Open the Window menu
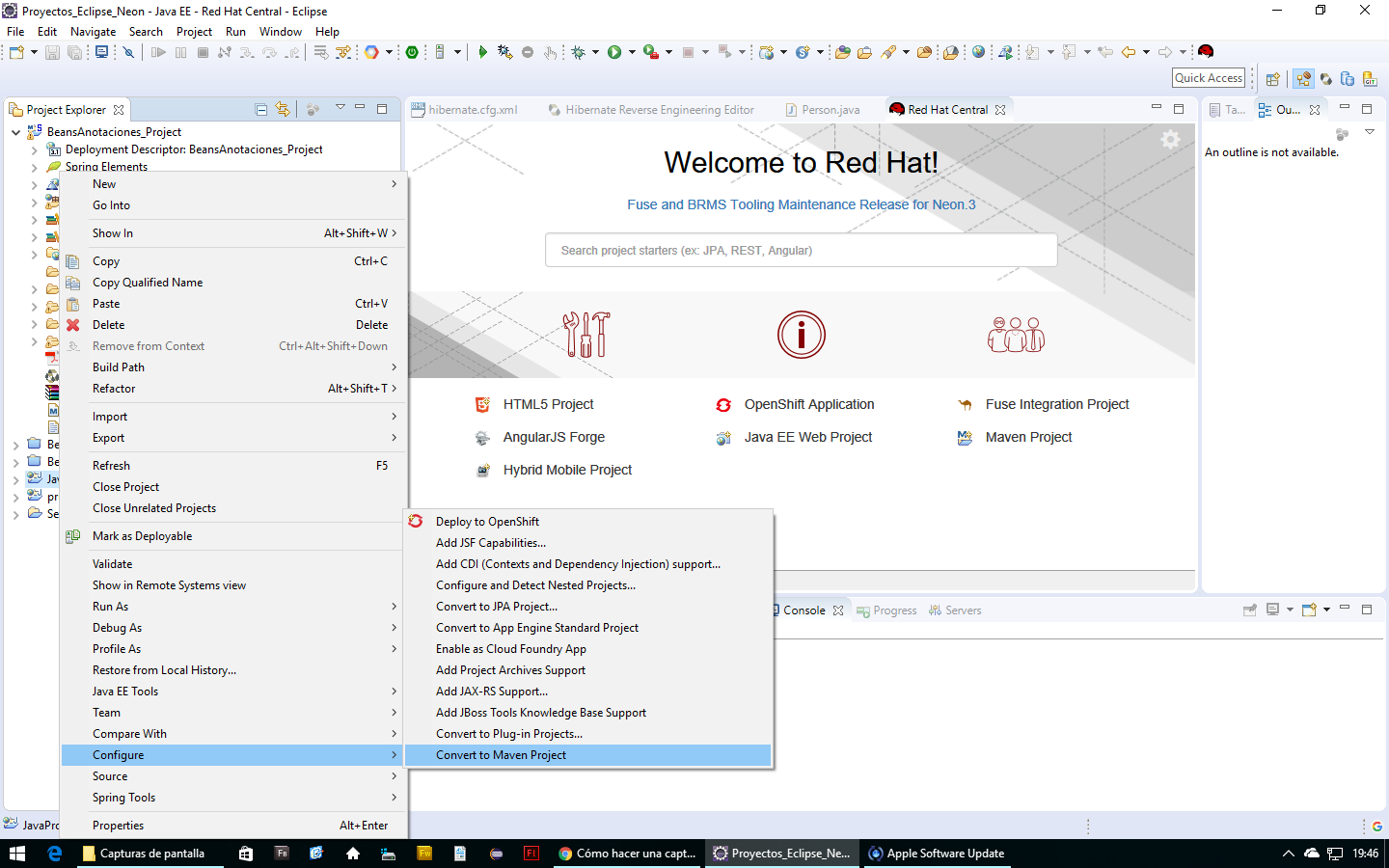 coord(281,32)
